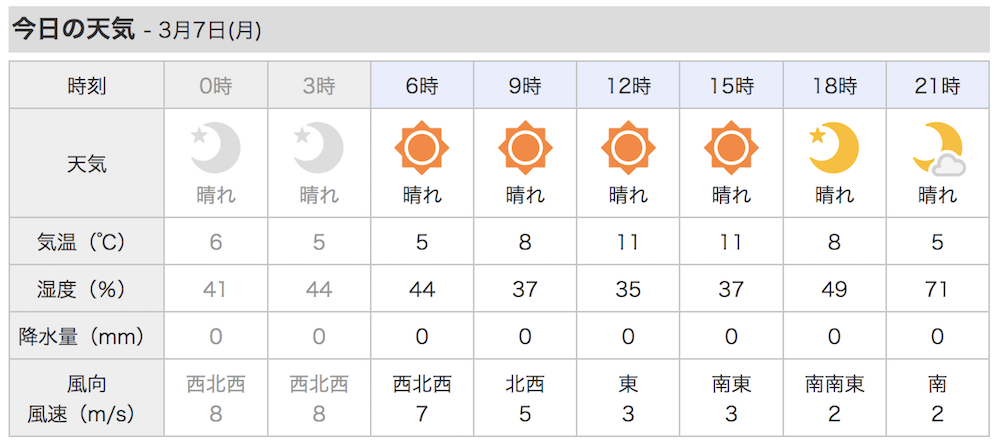Select the sun icon for 6時
1000x444 pixels.
point(422,148)
